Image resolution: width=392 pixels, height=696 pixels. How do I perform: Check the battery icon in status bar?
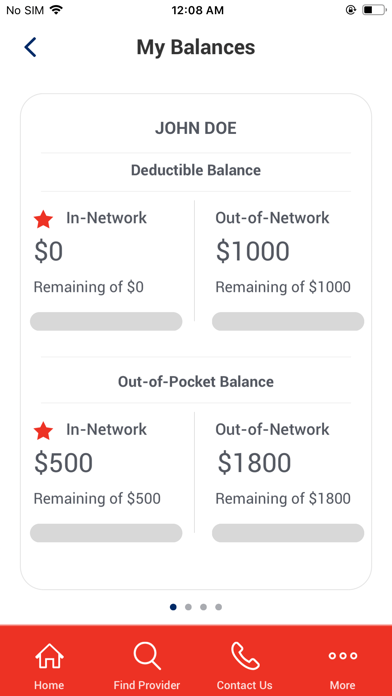(373, 10)
